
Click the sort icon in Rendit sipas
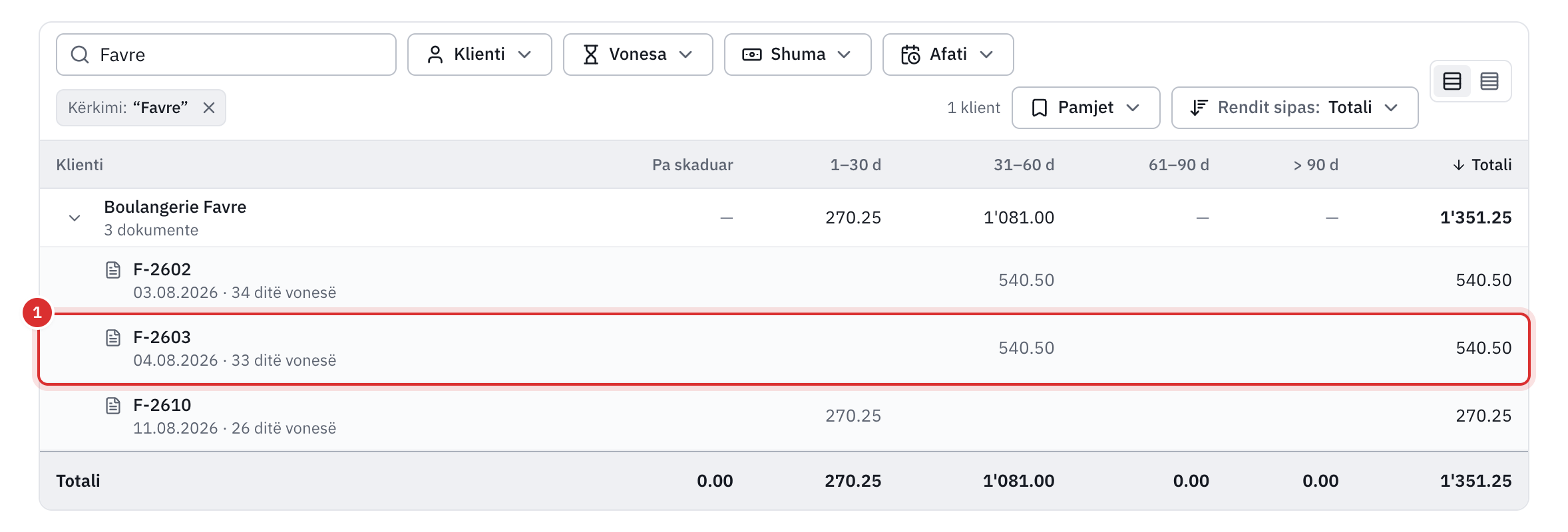tap(1199, 108)
